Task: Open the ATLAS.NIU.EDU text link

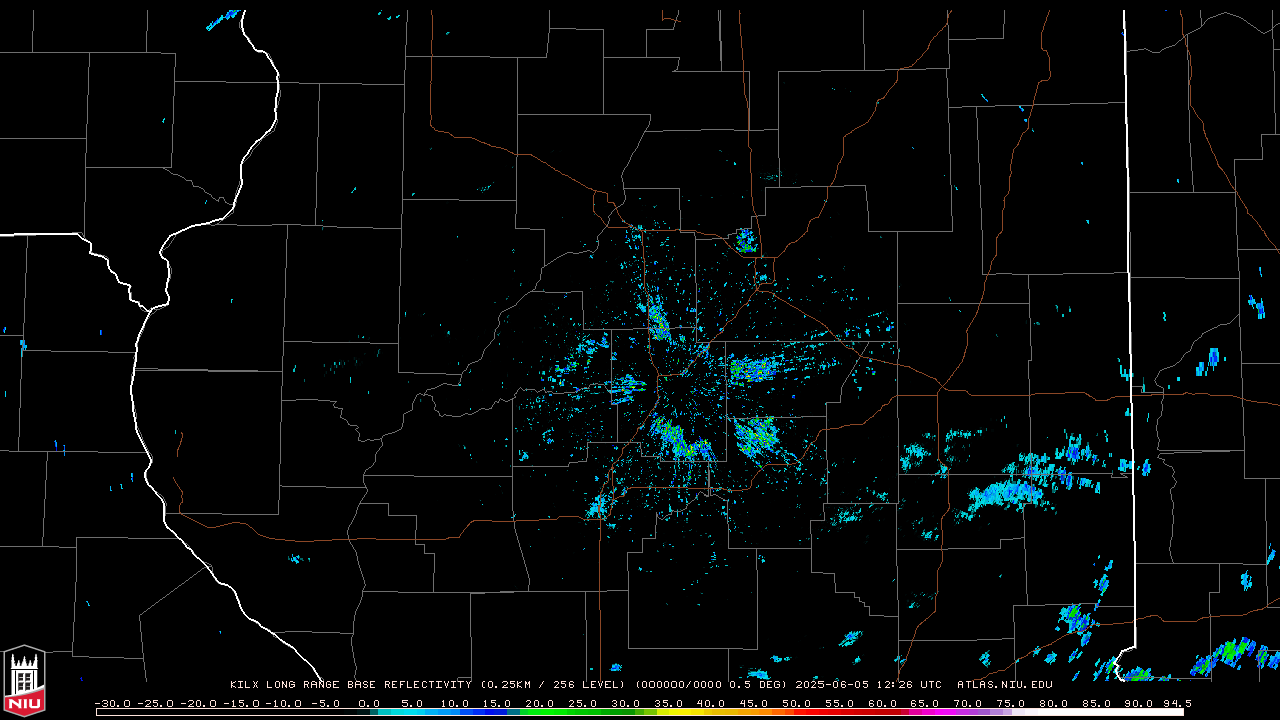Action: (x=1005, y=684)
